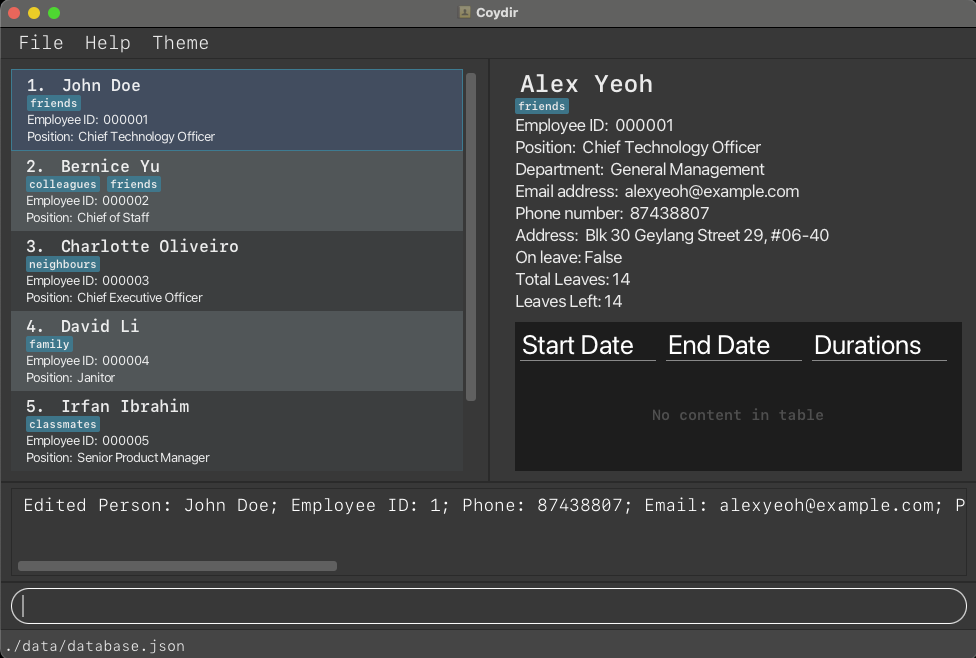Click the result display horizontal scrollbar
This screenshot has width=976, height=658.
(x=177, y=566)
